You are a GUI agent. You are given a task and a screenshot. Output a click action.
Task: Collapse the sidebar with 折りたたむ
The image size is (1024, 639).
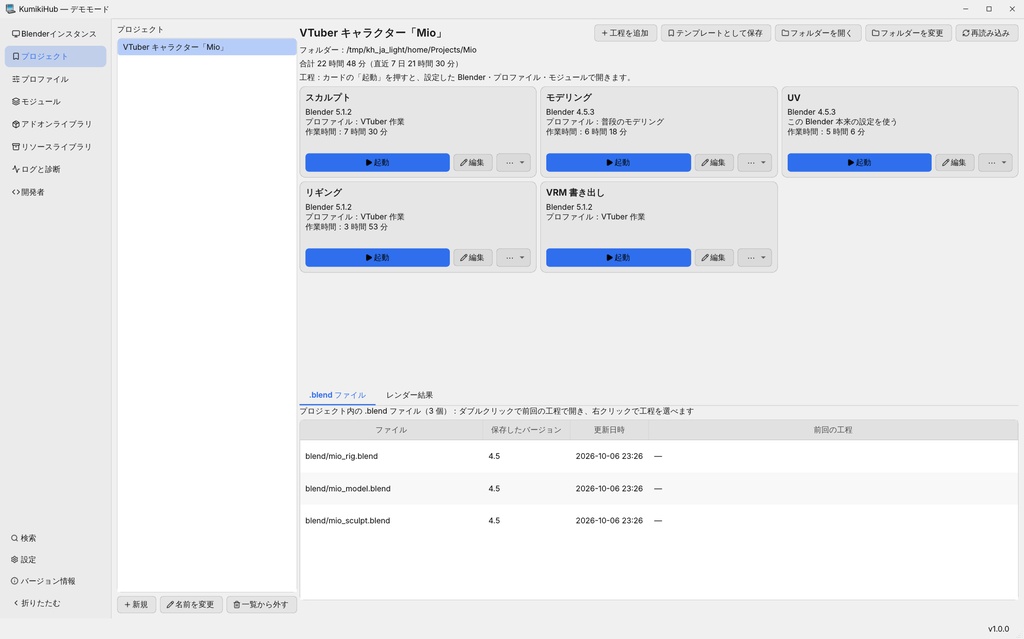coord(55,603)
